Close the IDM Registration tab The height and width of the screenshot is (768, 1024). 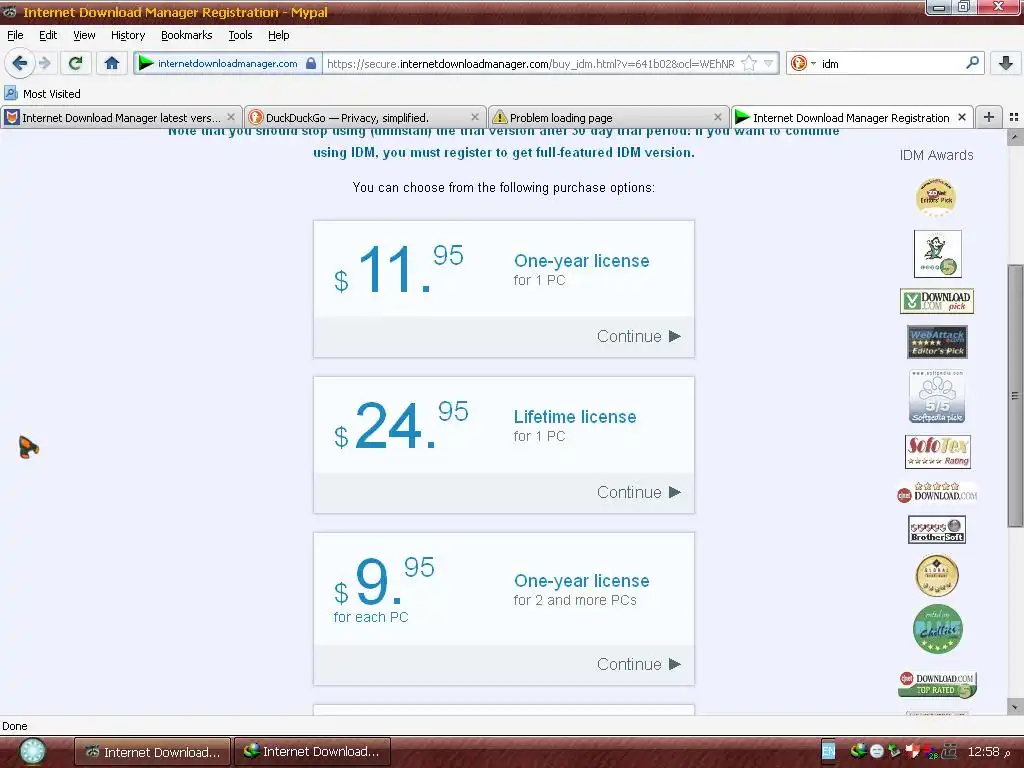(x=962, y=117)
